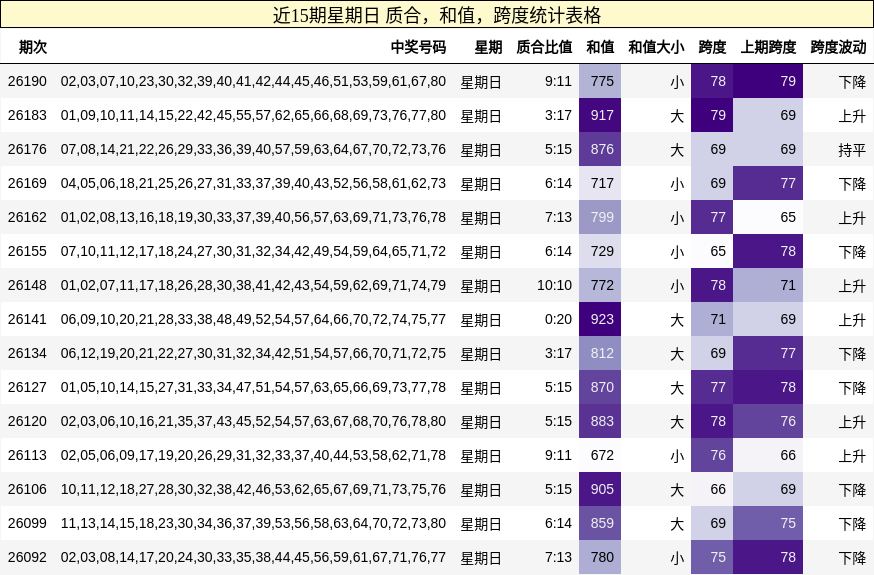
Task: Click period number 26176
Action: click(x=27, y=149)
